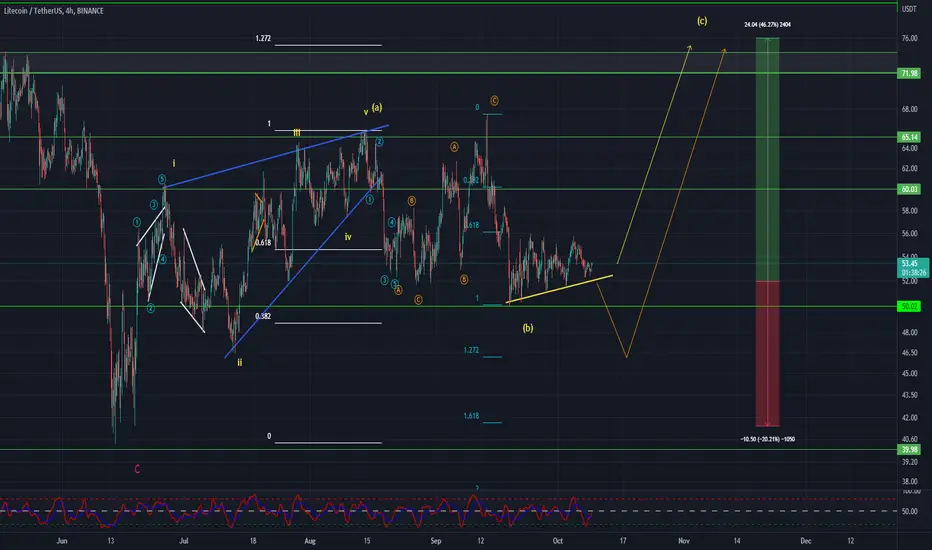Click the teal 1.618 Fibonacci label
Image resolution: width=932 pixels, height=550 pixels.
pyautogui.click(x=471, y=416)
